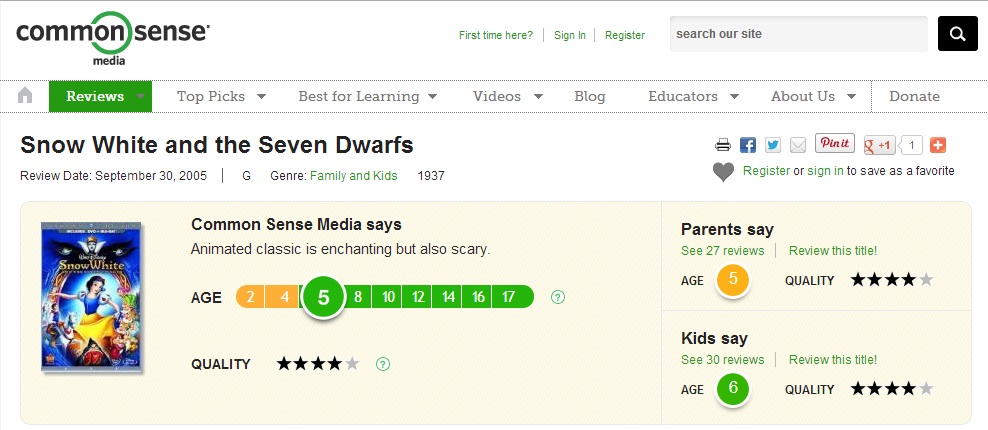Click the highlighted age 5 marker
The width and height of the screenshot is (988, 430).
coord(323,296)
